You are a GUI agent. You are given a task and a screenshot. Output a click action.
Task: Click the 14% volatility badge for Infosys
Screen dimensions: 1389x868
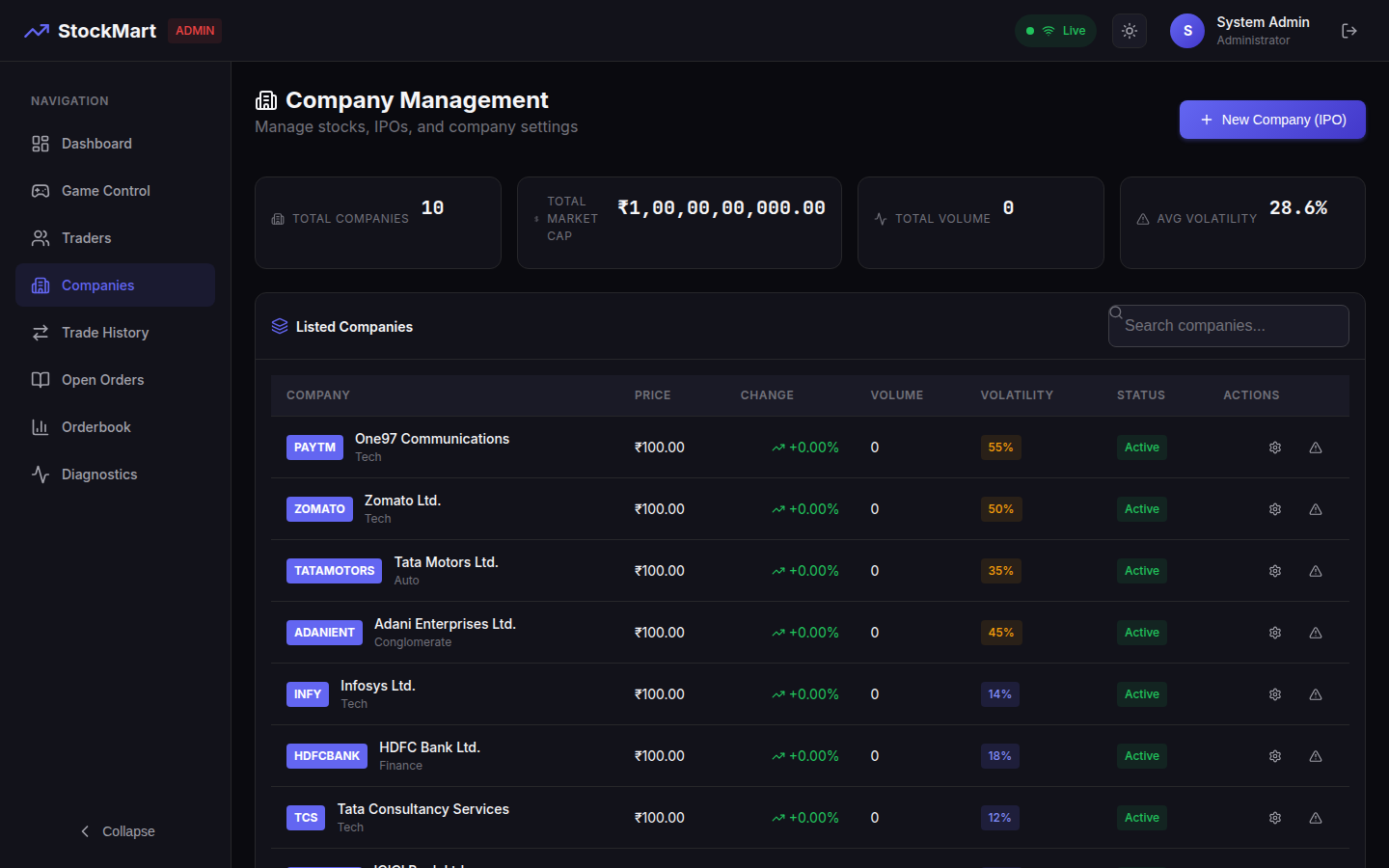pyautogui.click(x=1000, y=694)
